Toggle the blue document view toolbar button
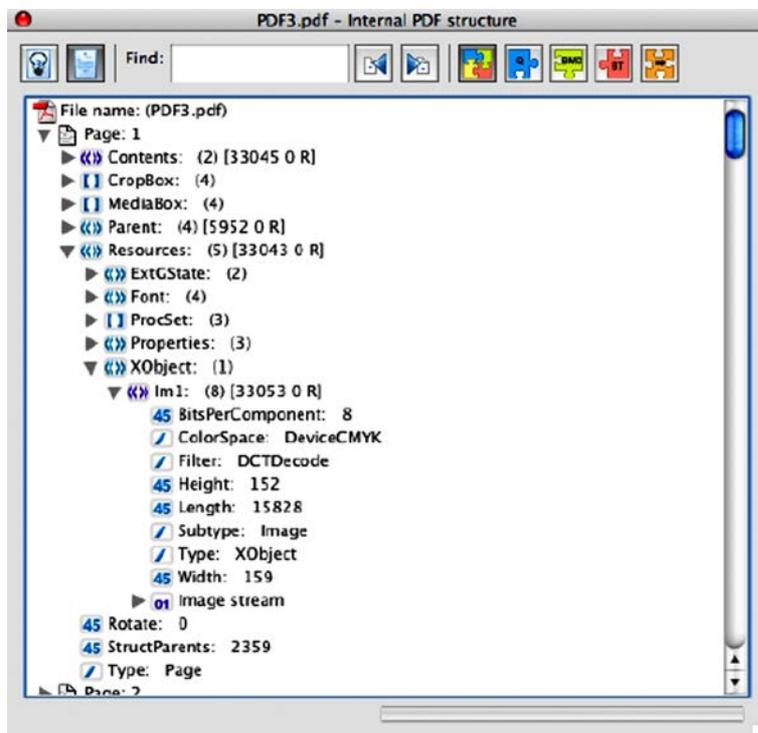 [86, 63]
